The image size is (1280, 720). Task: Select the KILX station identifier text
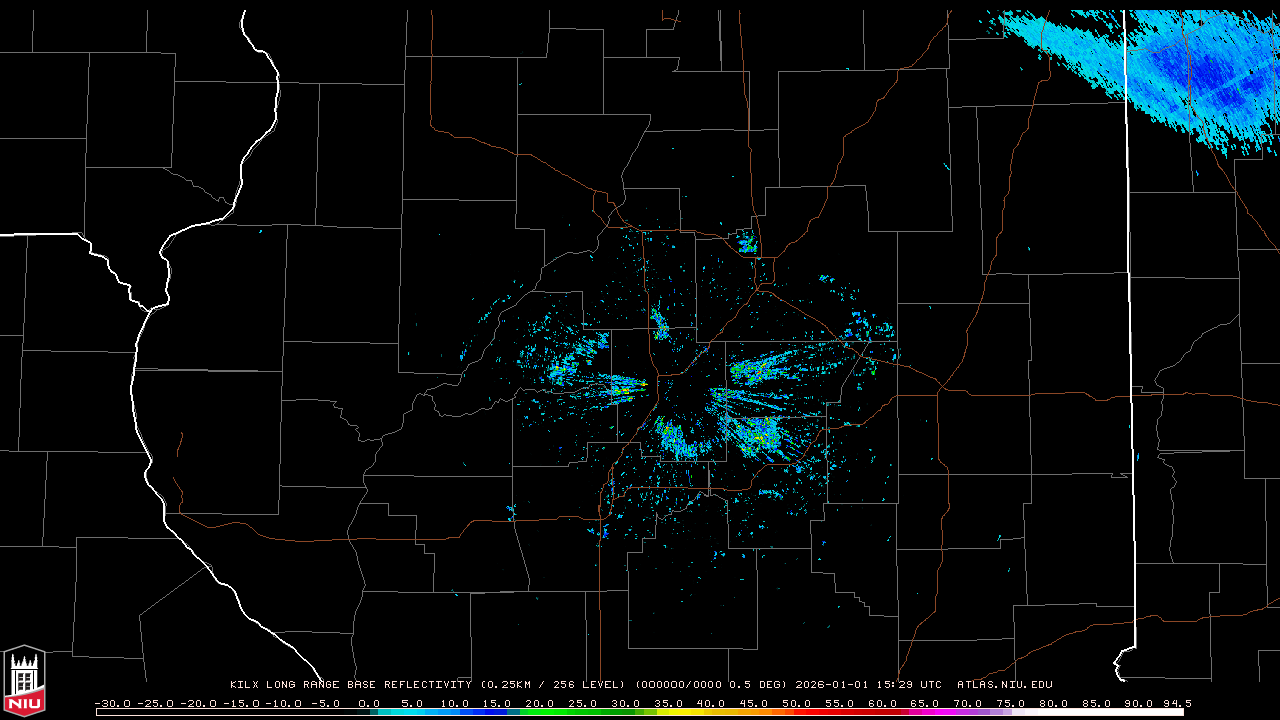pos(245,685)
